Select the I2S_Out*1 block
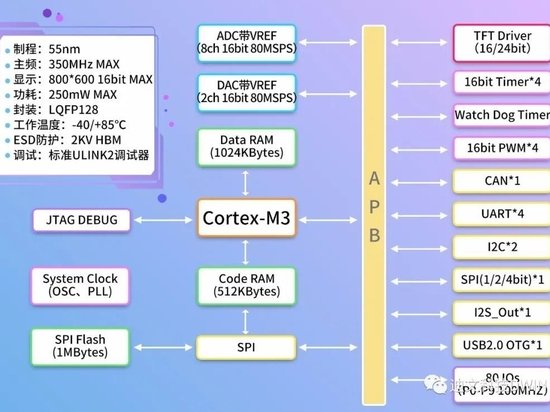The image size is (550, 412). tap(502, 312)
